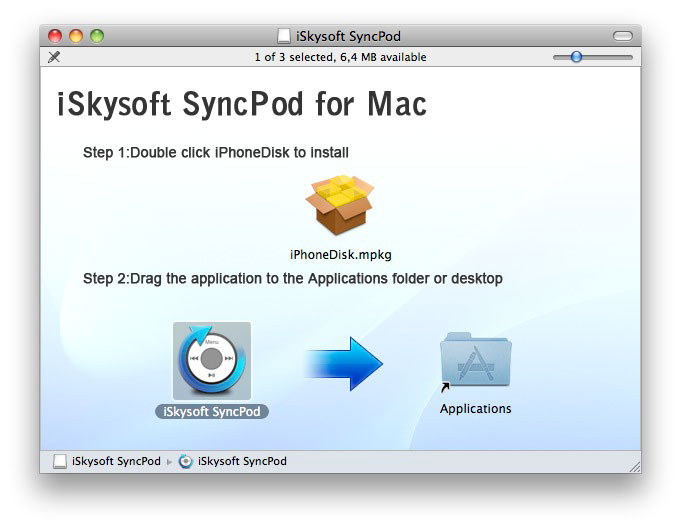Viewport: 681px width, 528px height.
Task: Click the iPhoneDisk.mpkg file name label
Action: point(340,254)
